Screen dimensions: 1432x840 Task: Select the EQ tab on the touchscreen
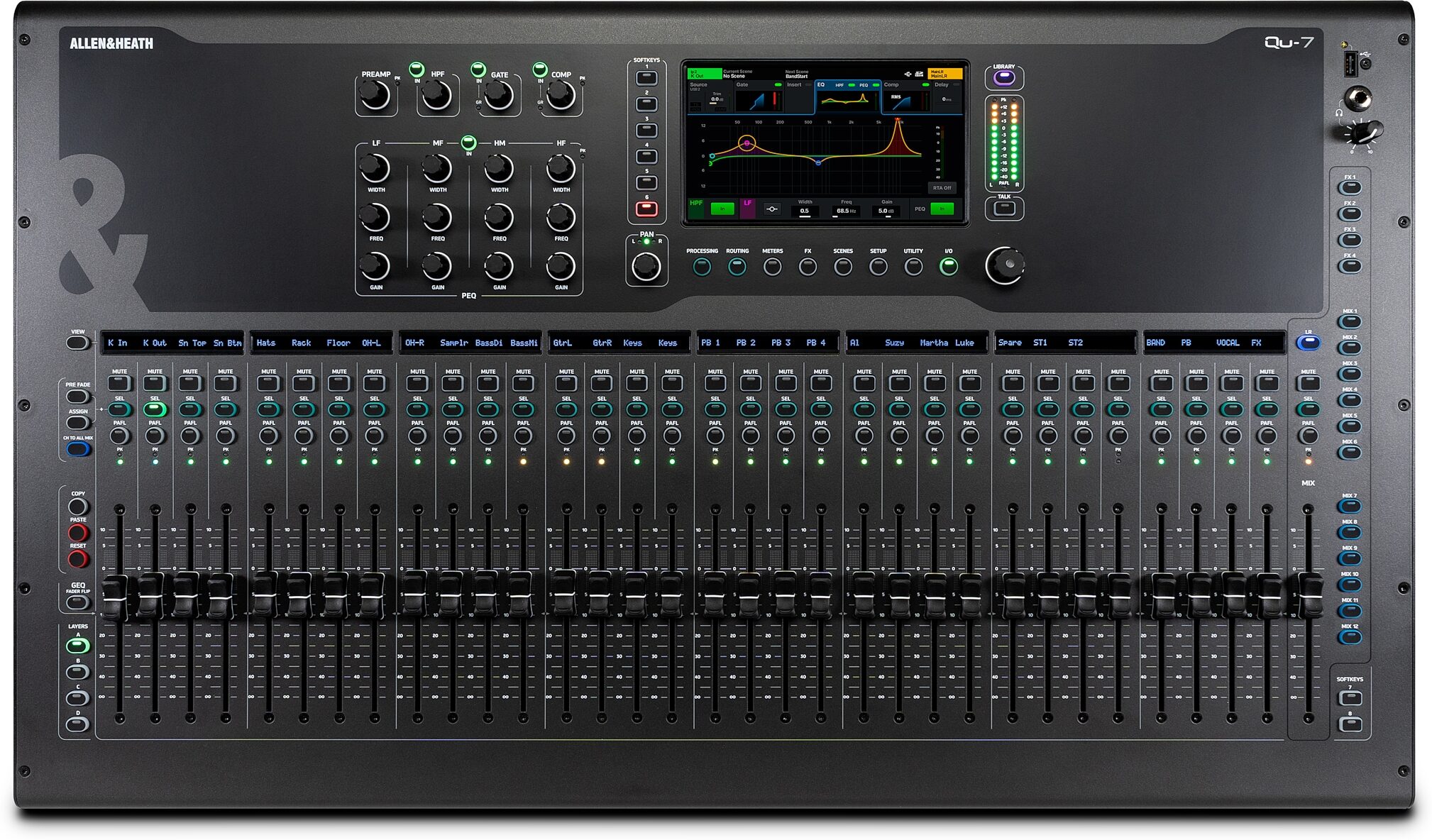(x=847, y=97)
